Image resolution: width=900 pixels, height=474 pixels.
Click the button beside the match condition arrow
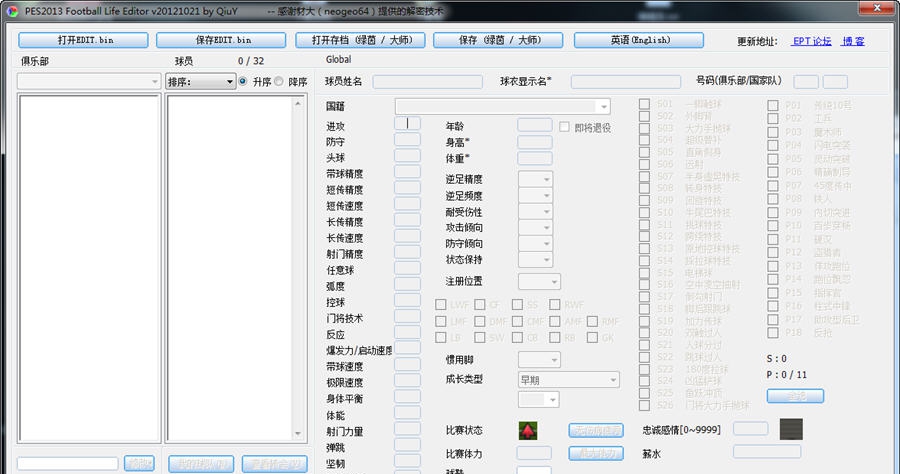pos(596,430)
